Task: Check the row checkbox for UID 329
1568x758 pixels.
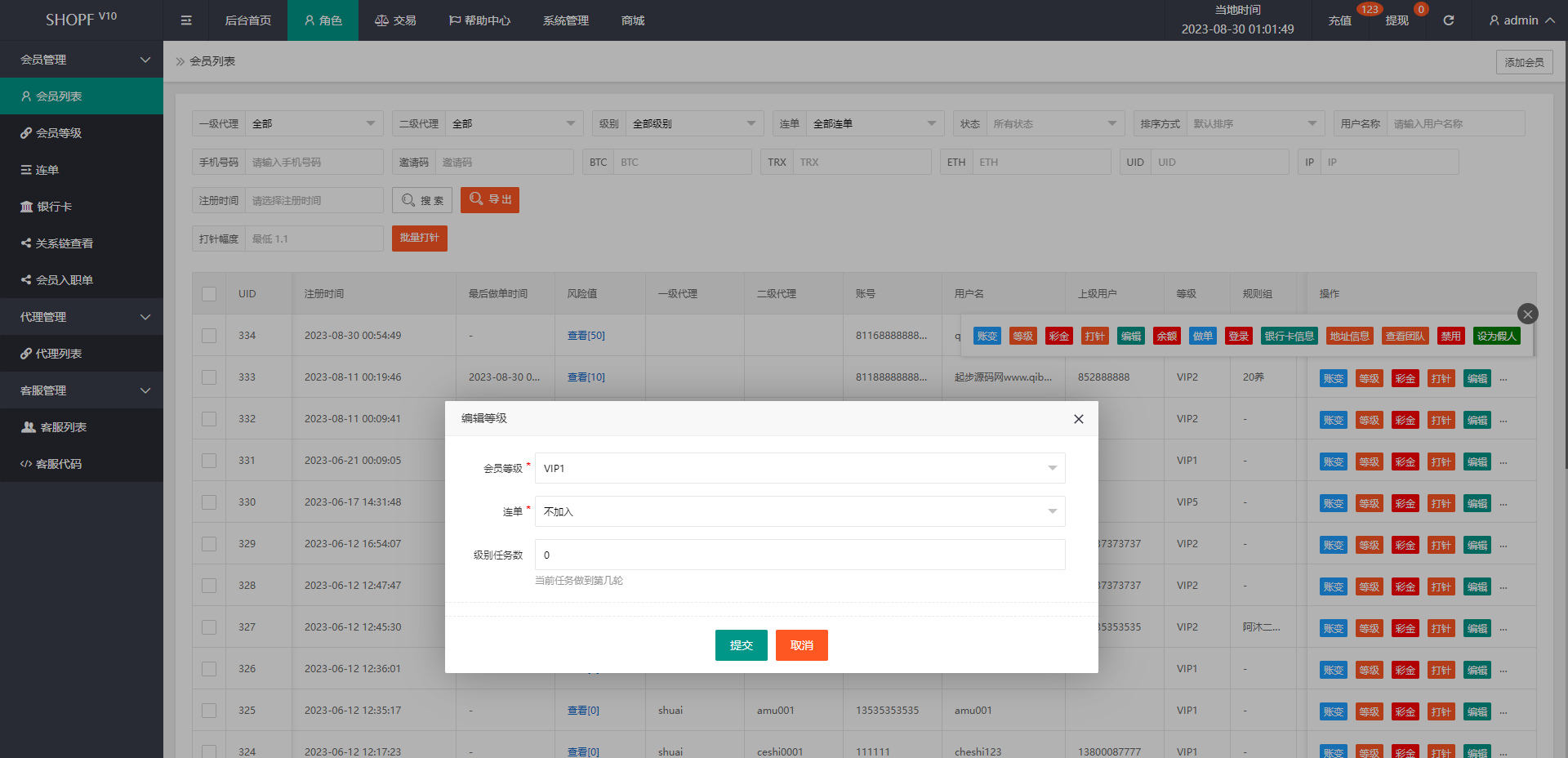Action: [209, 544]
